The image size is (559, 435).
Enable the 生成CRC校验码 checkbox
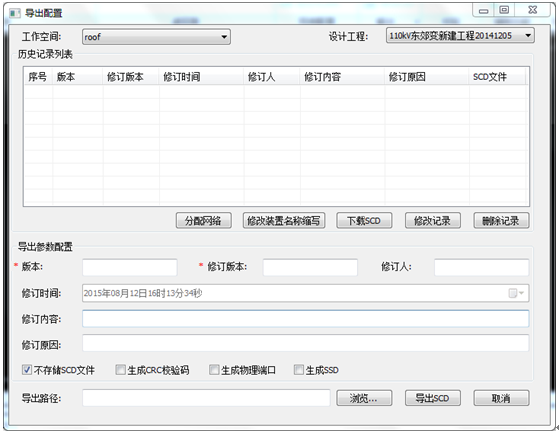120,369
